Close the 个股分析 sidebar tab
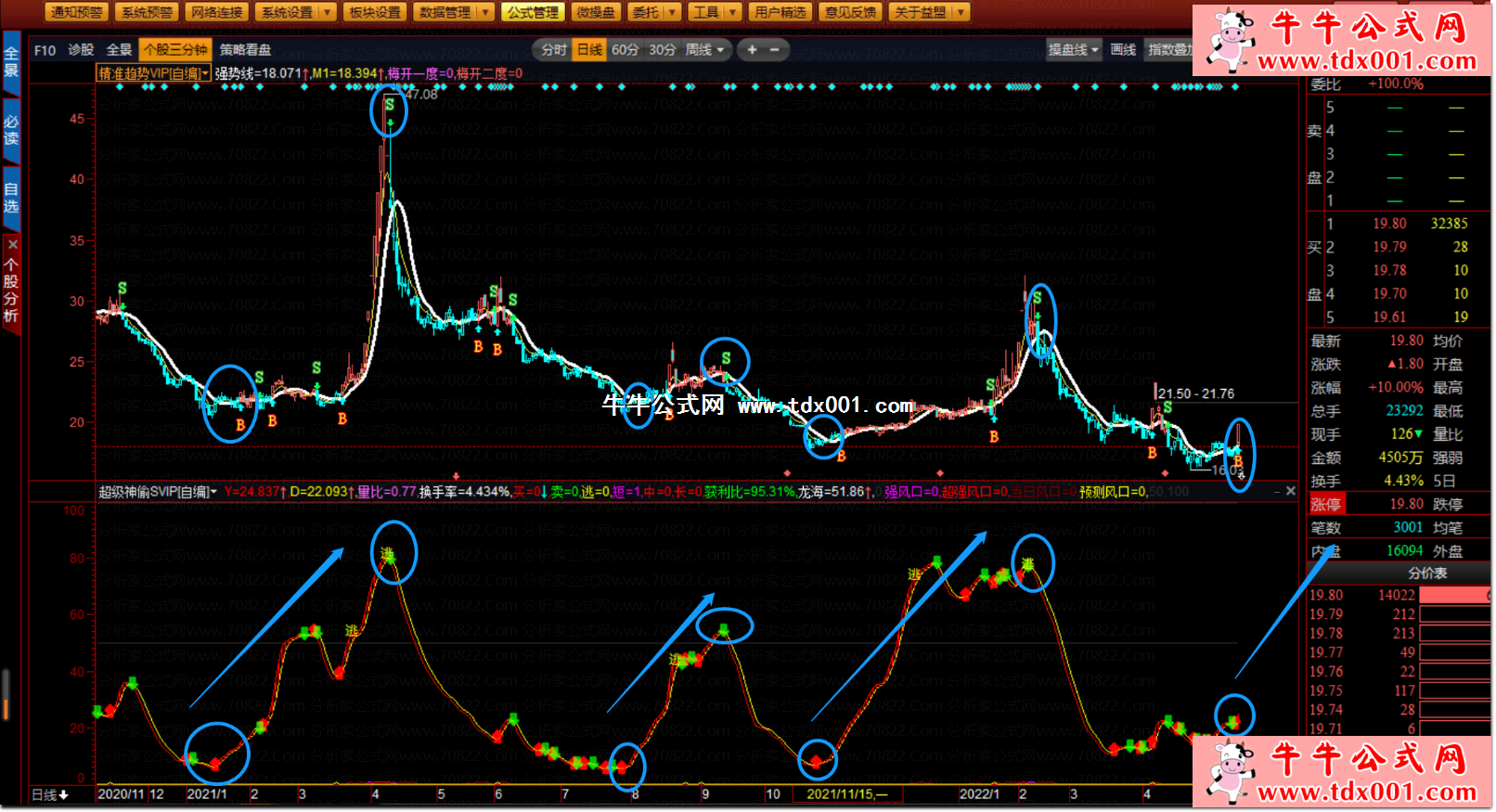The width and height of the screenshot is (1496, 812). click(12, 244)
